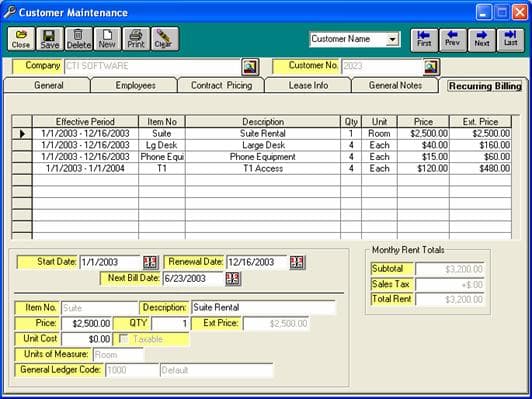532x399 pixels.
Task: Select the Recurring Billing tab
Action: pyautogui.click(x=485, y=86)
